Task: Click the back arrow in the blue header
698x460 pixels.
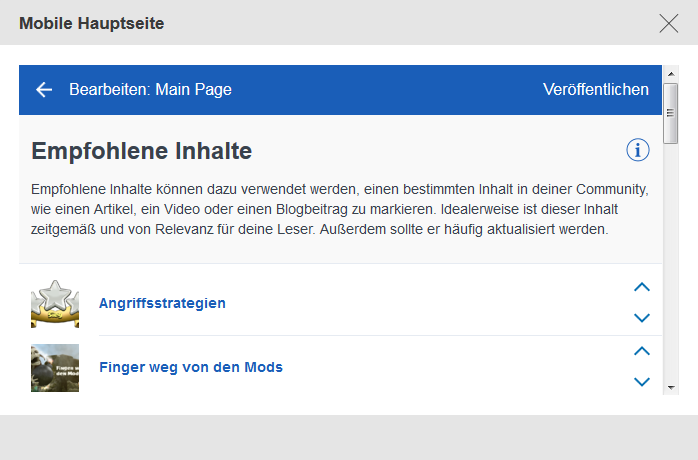Action: 44,90
